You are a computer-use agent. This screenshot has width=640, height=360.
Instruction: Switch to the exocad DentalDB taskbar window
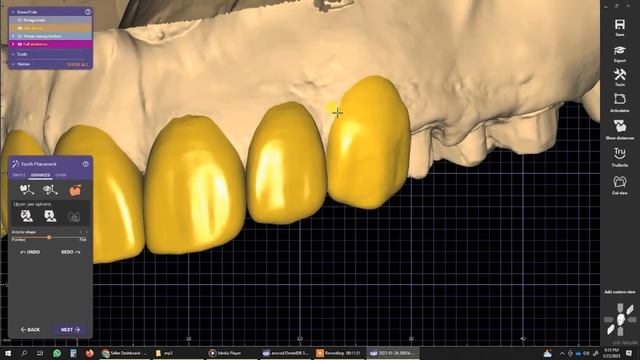coord(285,353)
